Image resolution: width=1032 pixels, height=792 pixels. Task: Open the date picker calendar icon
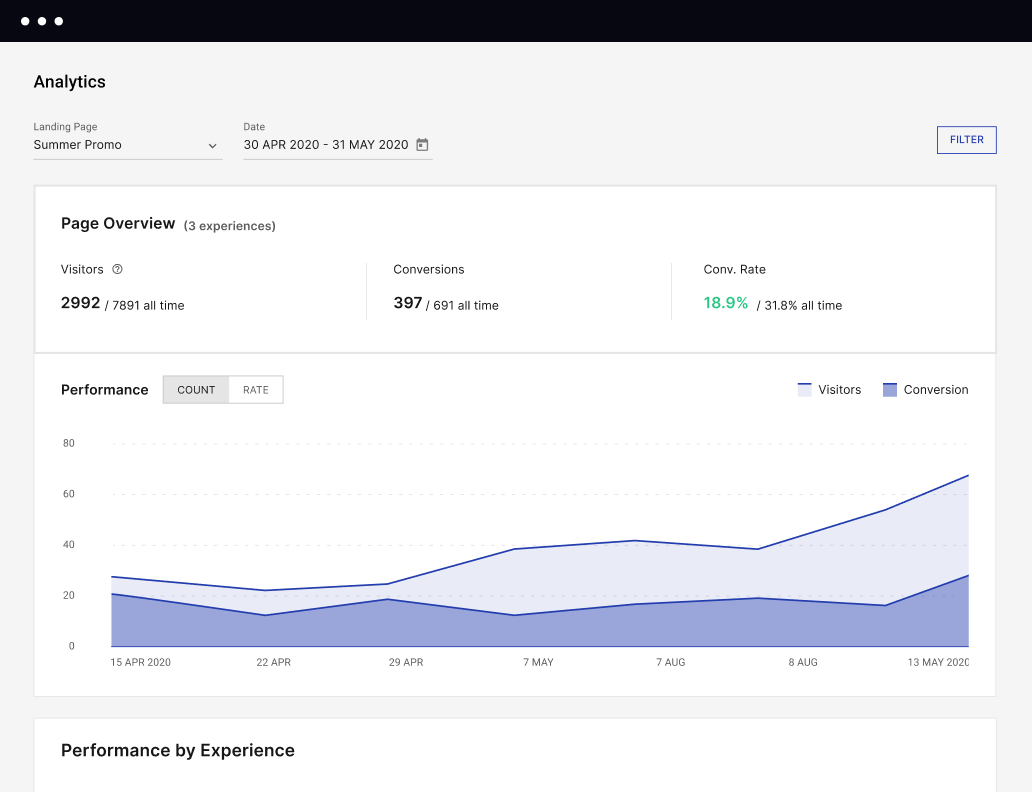(x=421, y=144)
